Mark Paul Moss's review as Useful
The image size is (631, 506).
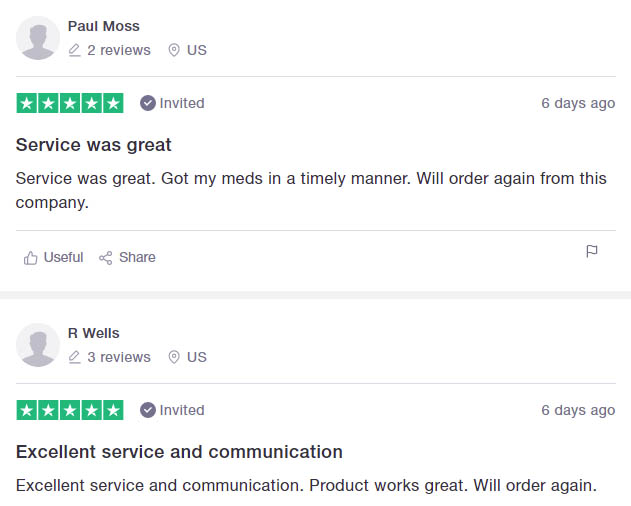click(53, 258)
